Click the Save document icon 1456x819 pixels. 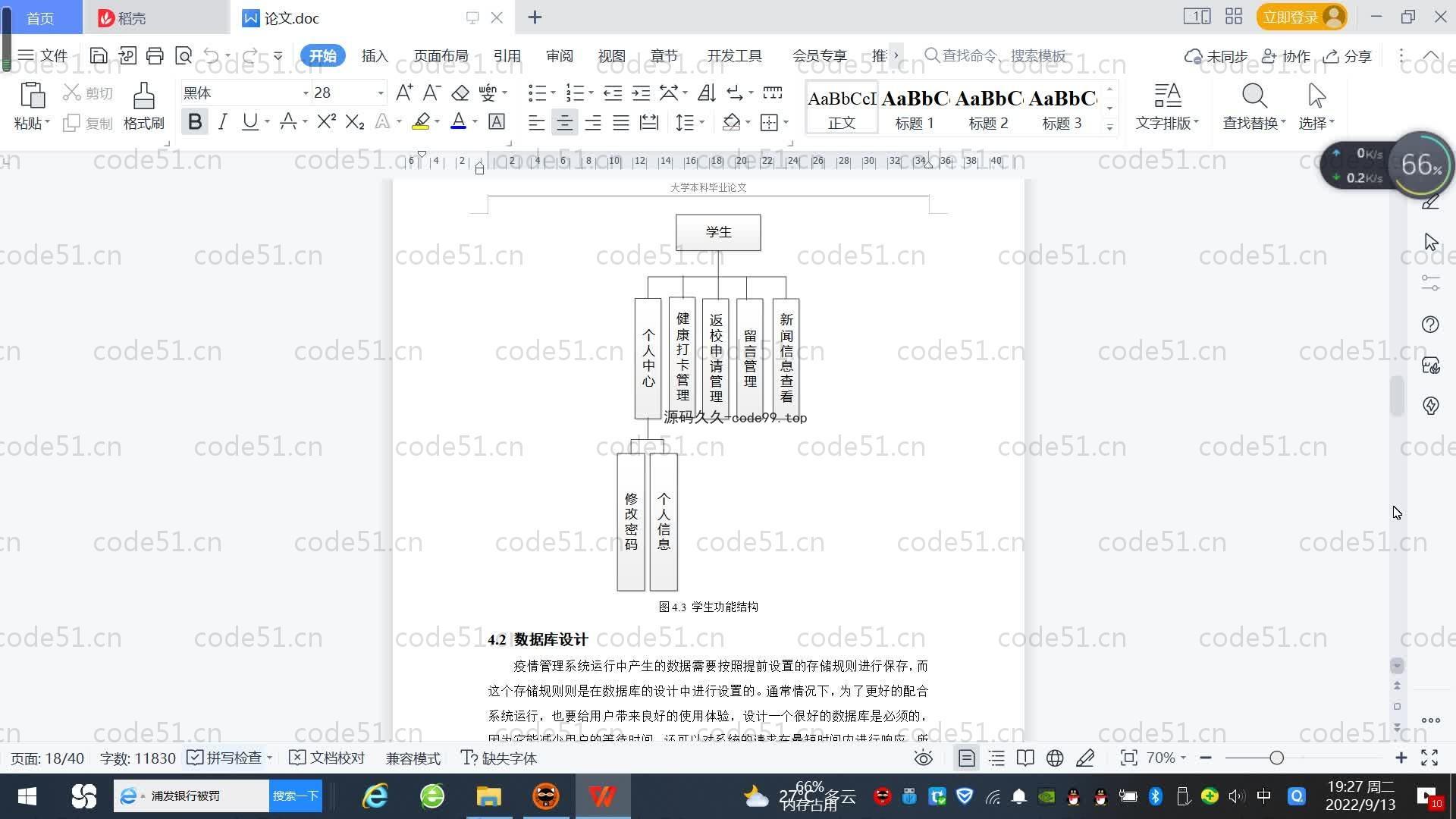click(x=99, y=55)
